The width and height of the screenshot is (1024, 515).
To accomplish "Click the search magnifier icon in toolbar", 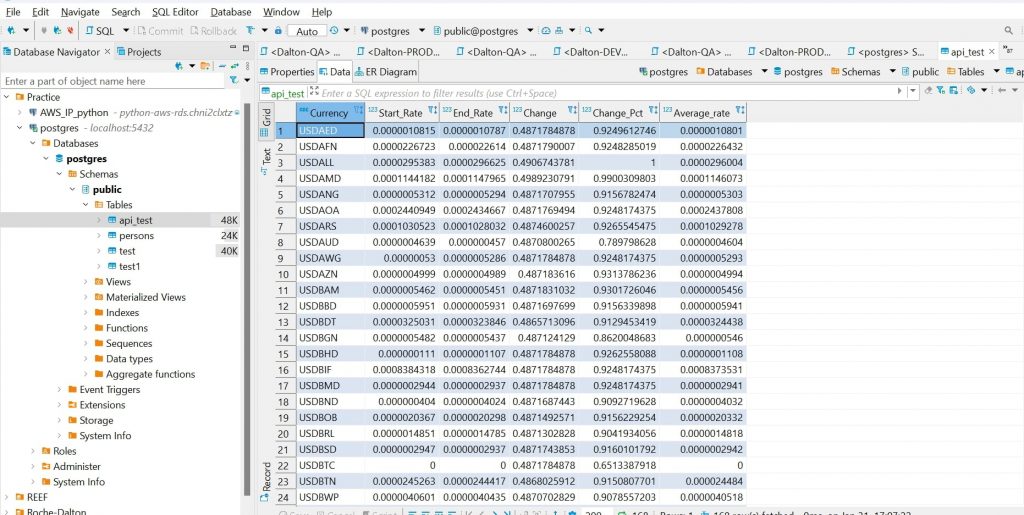I will tap(588, 31).
